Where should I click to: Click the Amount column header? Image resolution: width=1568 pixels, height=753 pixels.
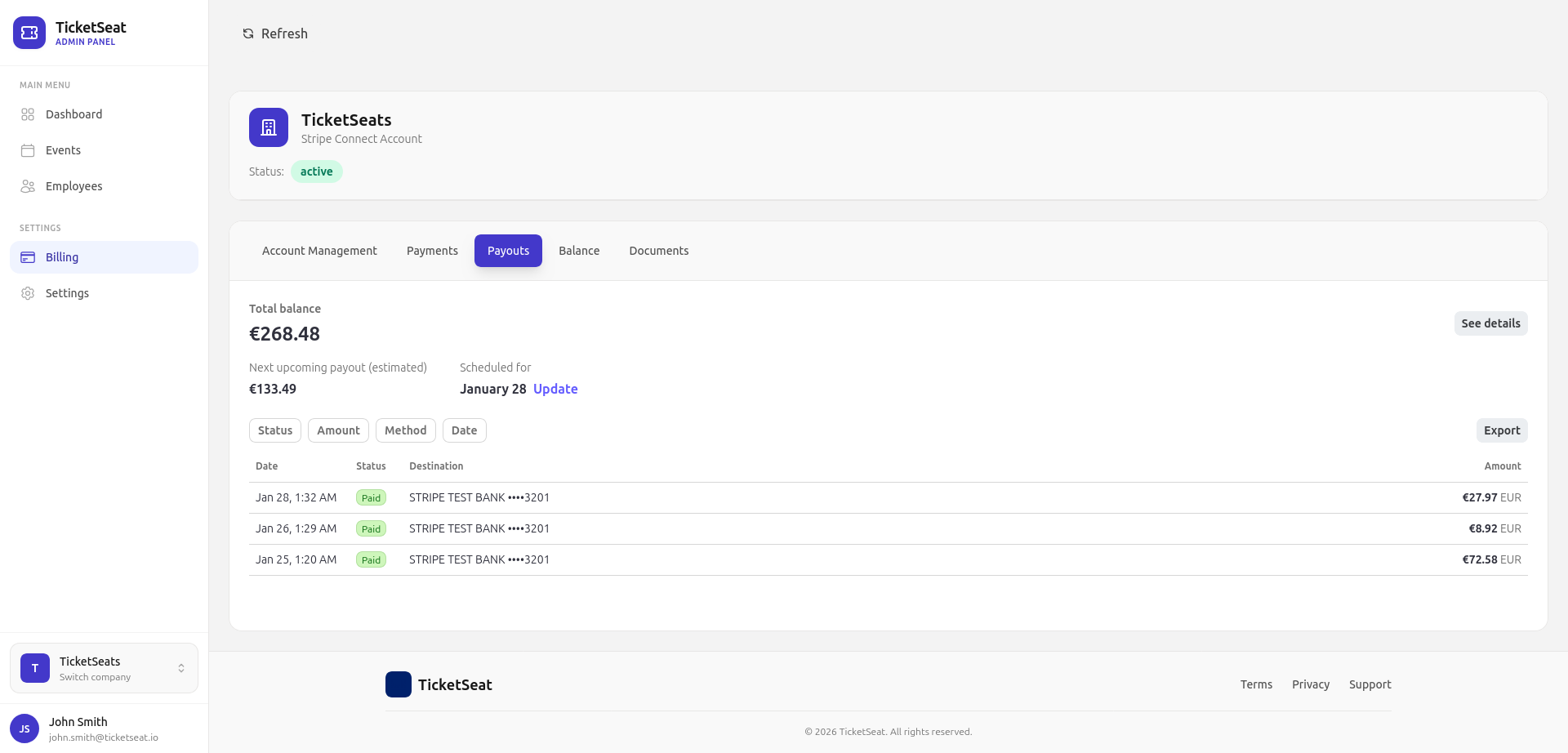1503,466
